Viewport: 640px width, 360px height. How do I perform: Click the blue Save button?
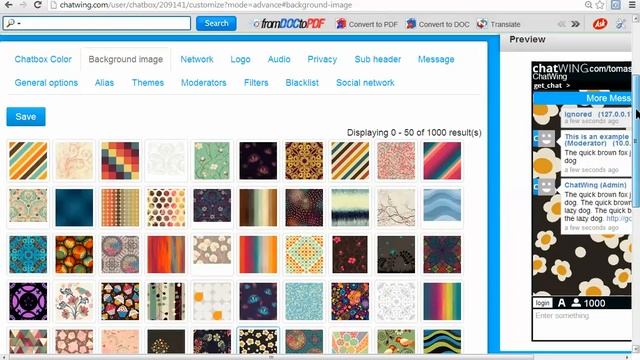tap(26, 117)
